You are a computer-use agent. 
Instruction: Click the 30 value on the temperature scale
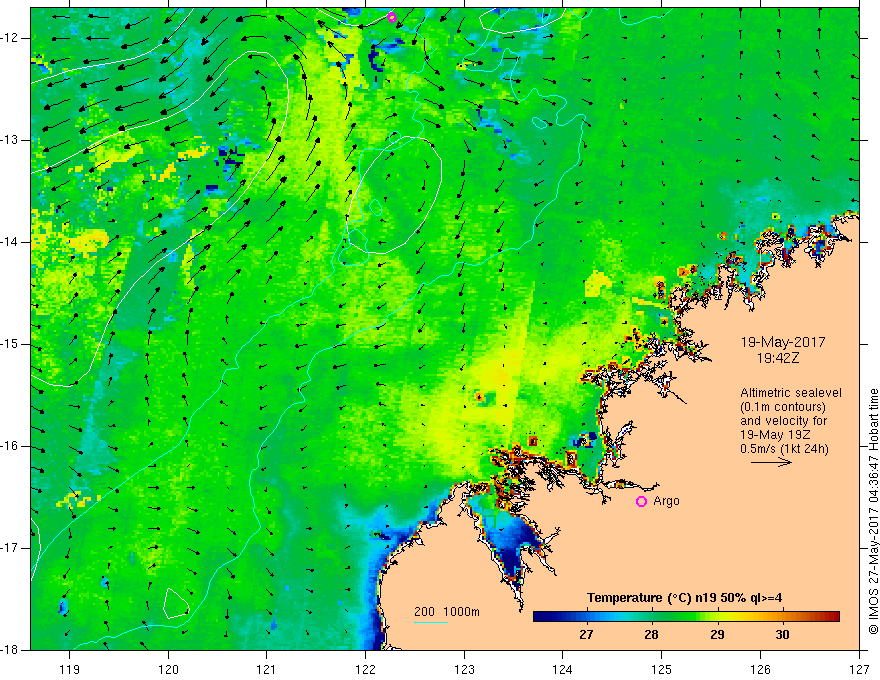click(782, 635)
